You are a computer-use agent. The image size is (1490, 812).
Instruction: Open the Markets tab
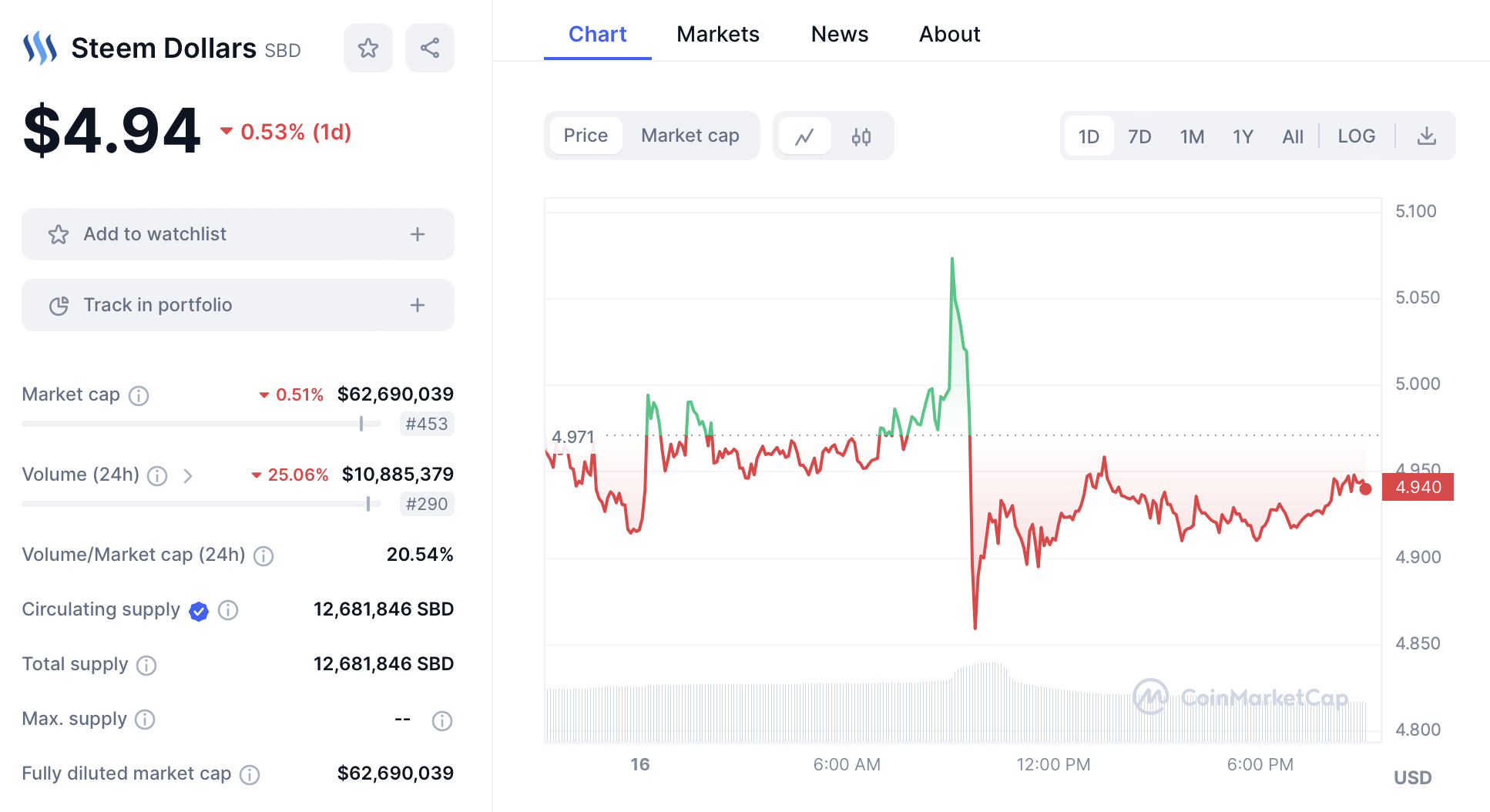point(718,35)
